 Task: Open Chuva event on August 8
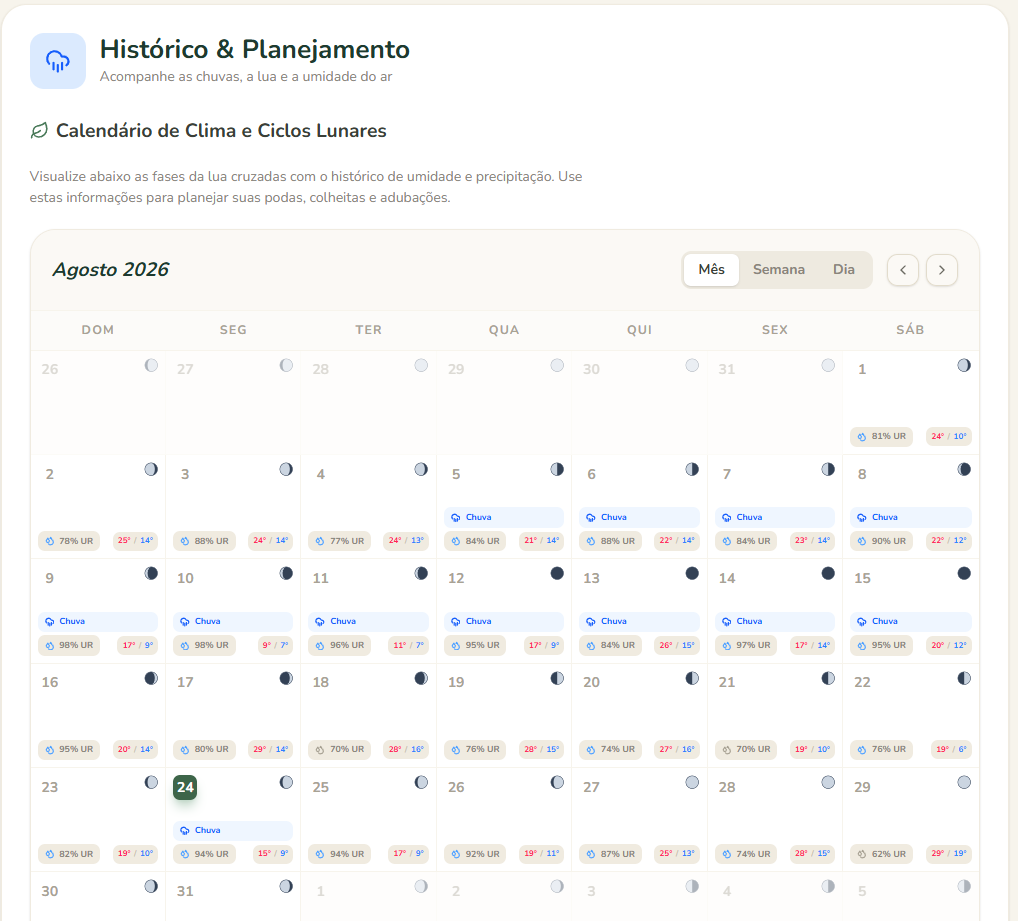[x=910, y=517]
